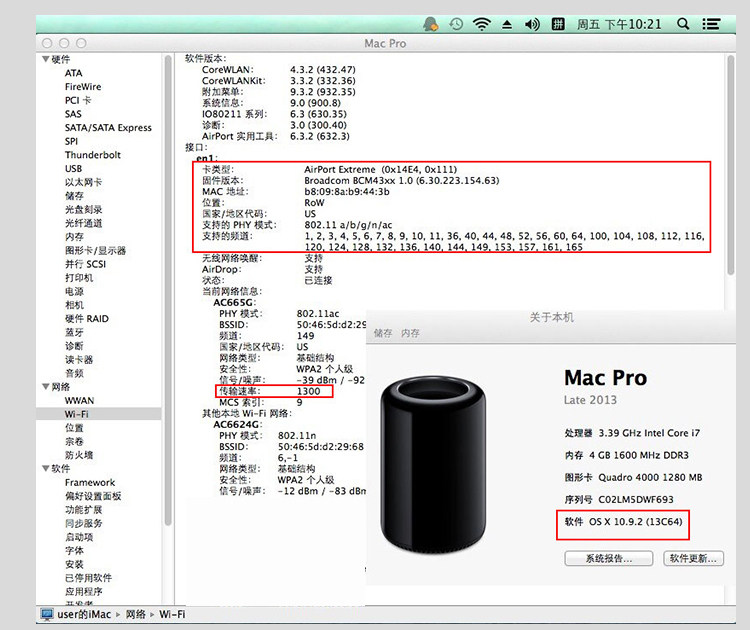Click the computer icon in the path bar
The image size is (750, 630).
(46, 614)
